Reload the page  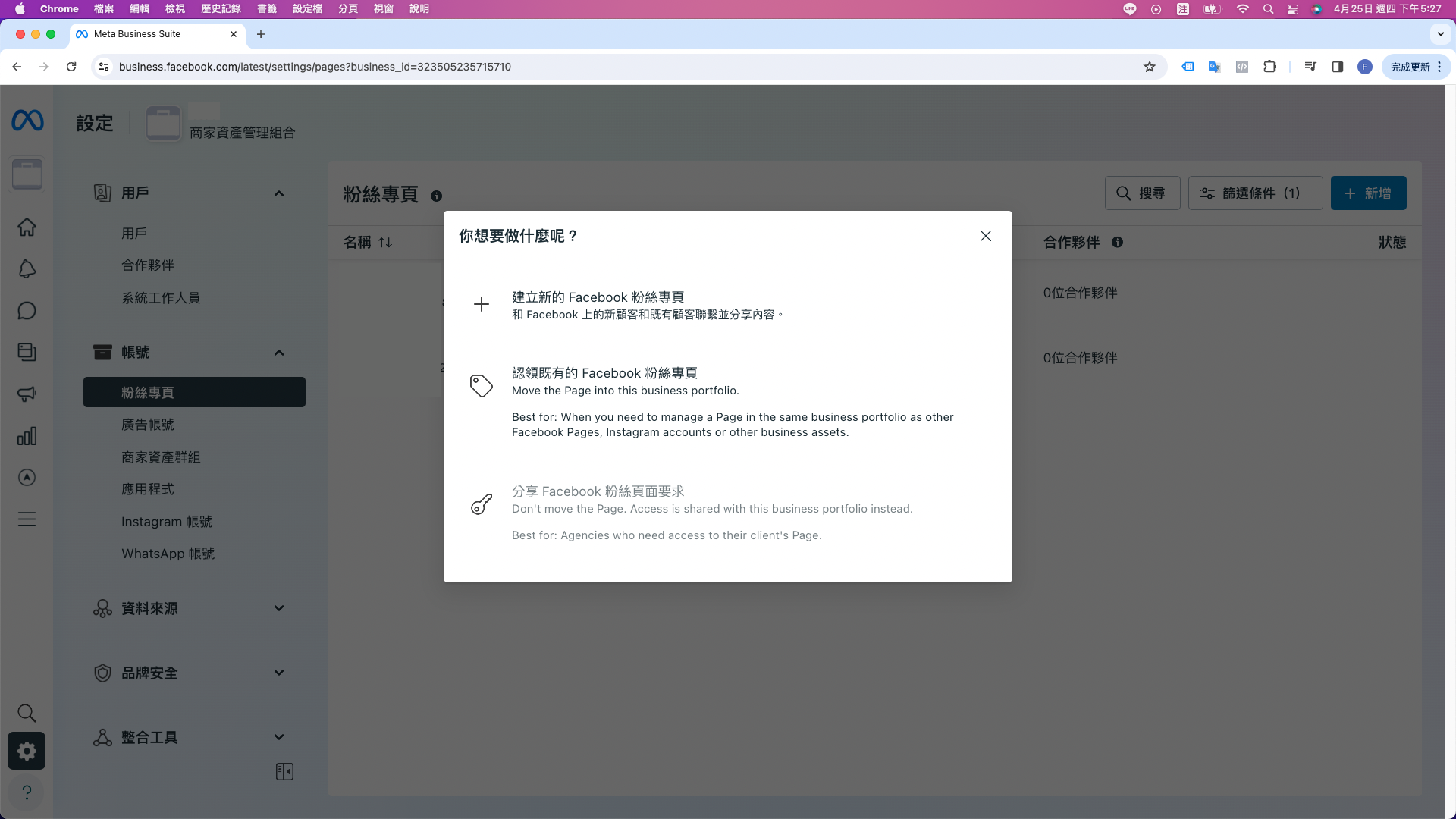(71, 67)
